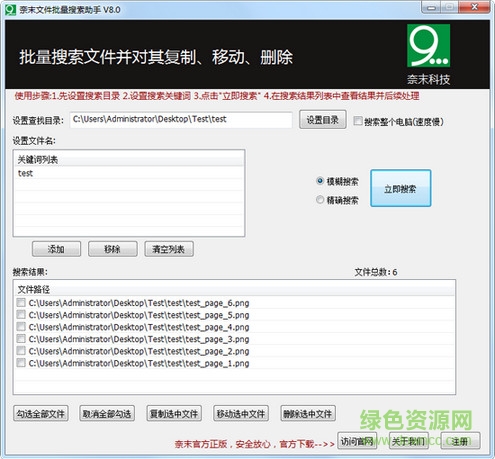495x459 pixels.
Task: Click the 文件路径 column header
Action: [x=234, y=289]
